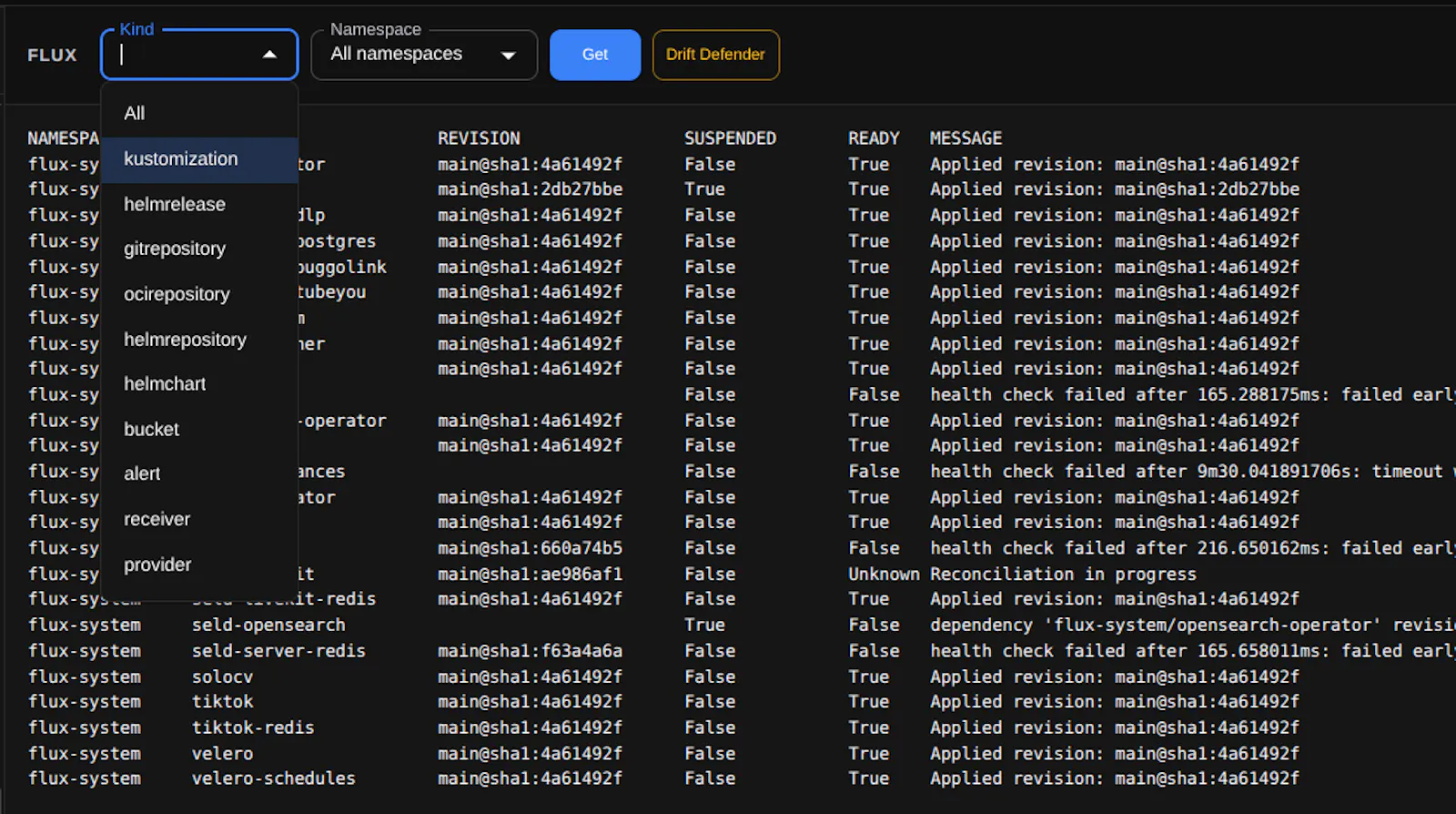1456x814 pixels.
Task: Select helmchart option
Action: 199,383
